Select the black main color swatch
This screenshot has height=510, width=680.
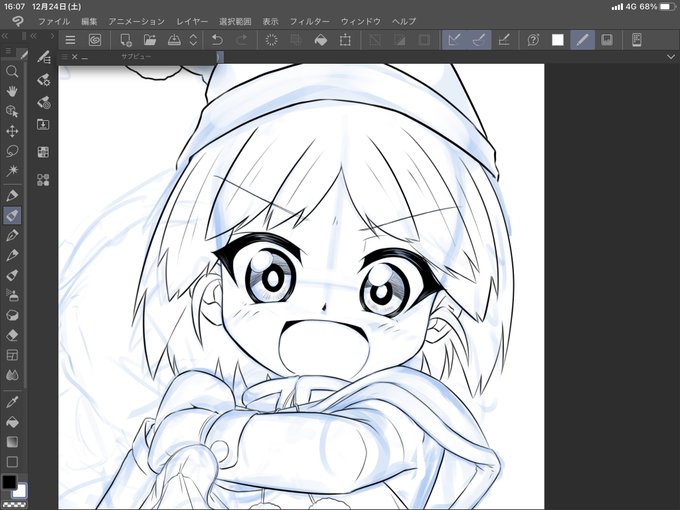pyautogui.click(x=9, y=482)
